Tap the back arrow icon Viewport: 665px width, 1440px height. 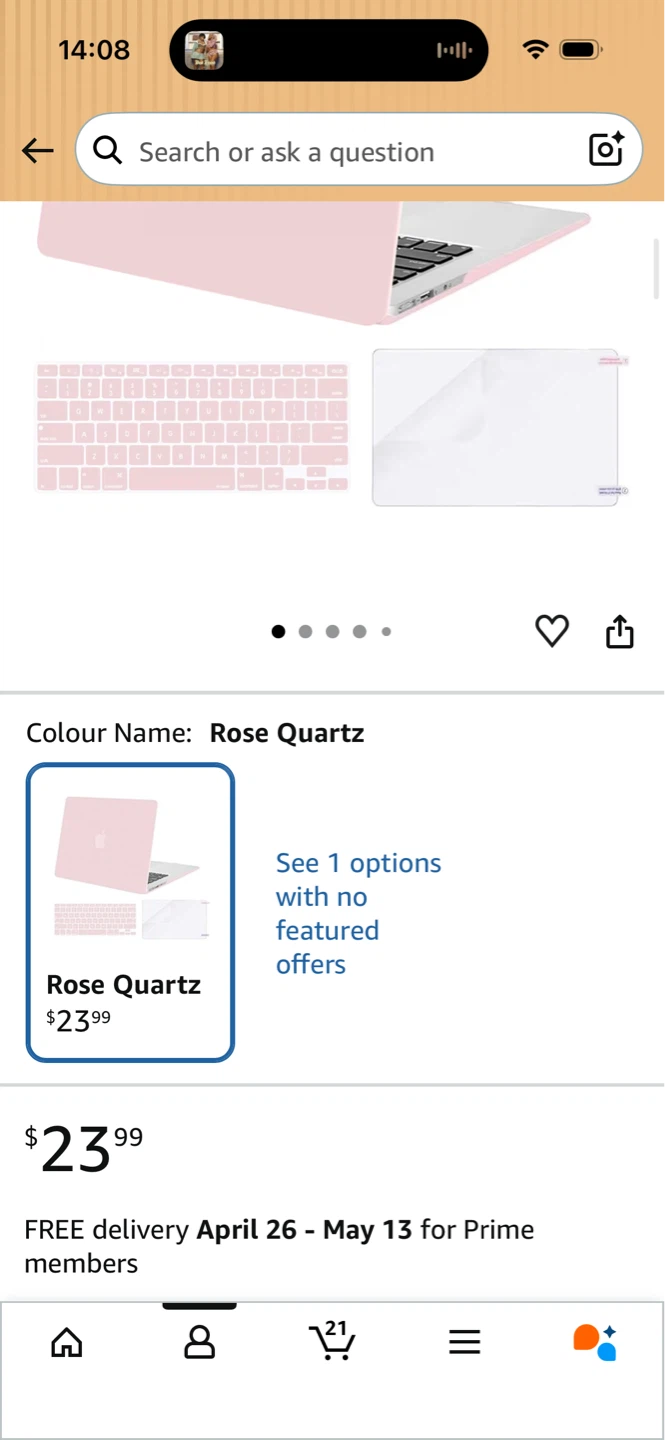[x=37, y=151]
